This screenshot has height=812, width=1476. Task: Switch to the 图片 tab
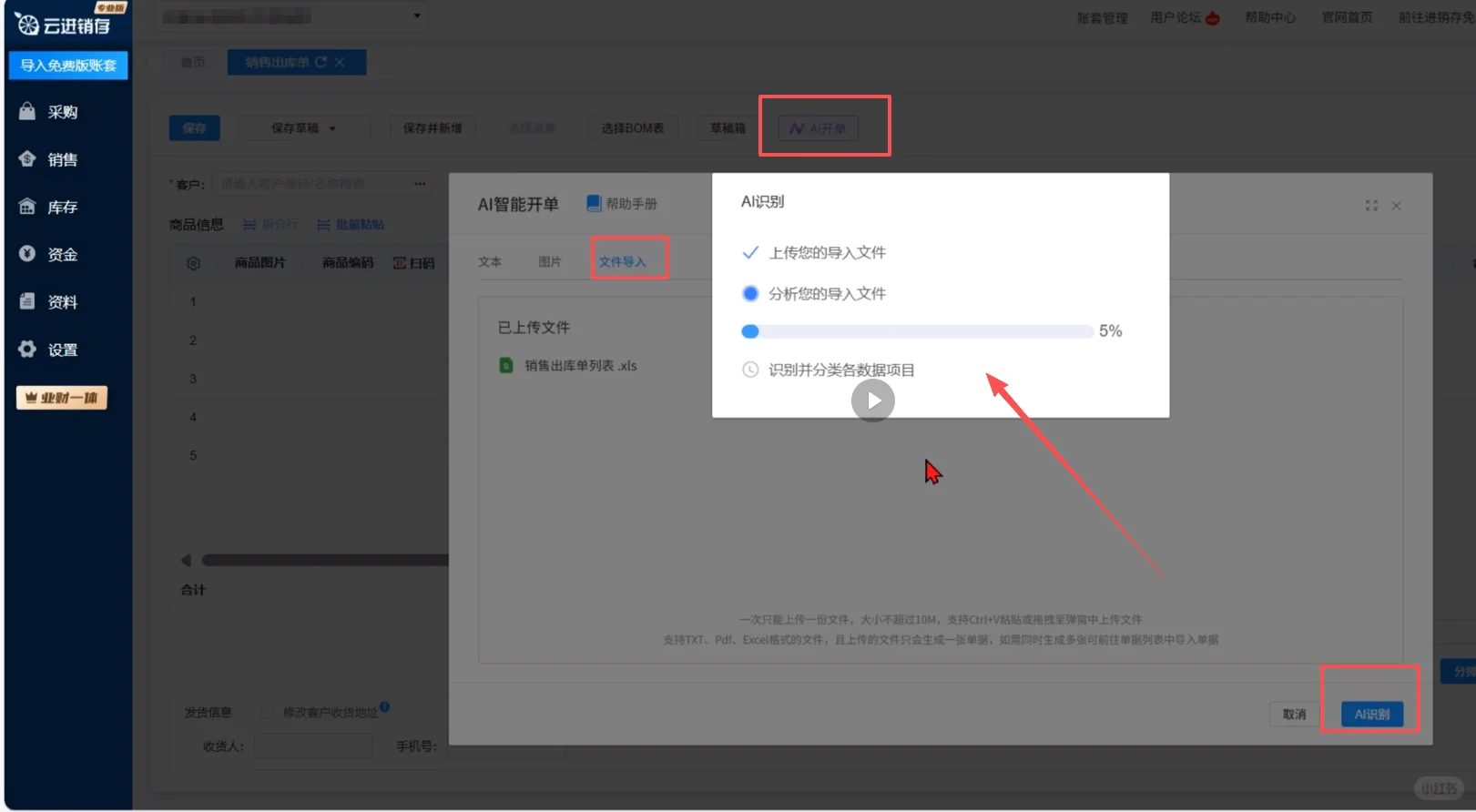(550, 261)
